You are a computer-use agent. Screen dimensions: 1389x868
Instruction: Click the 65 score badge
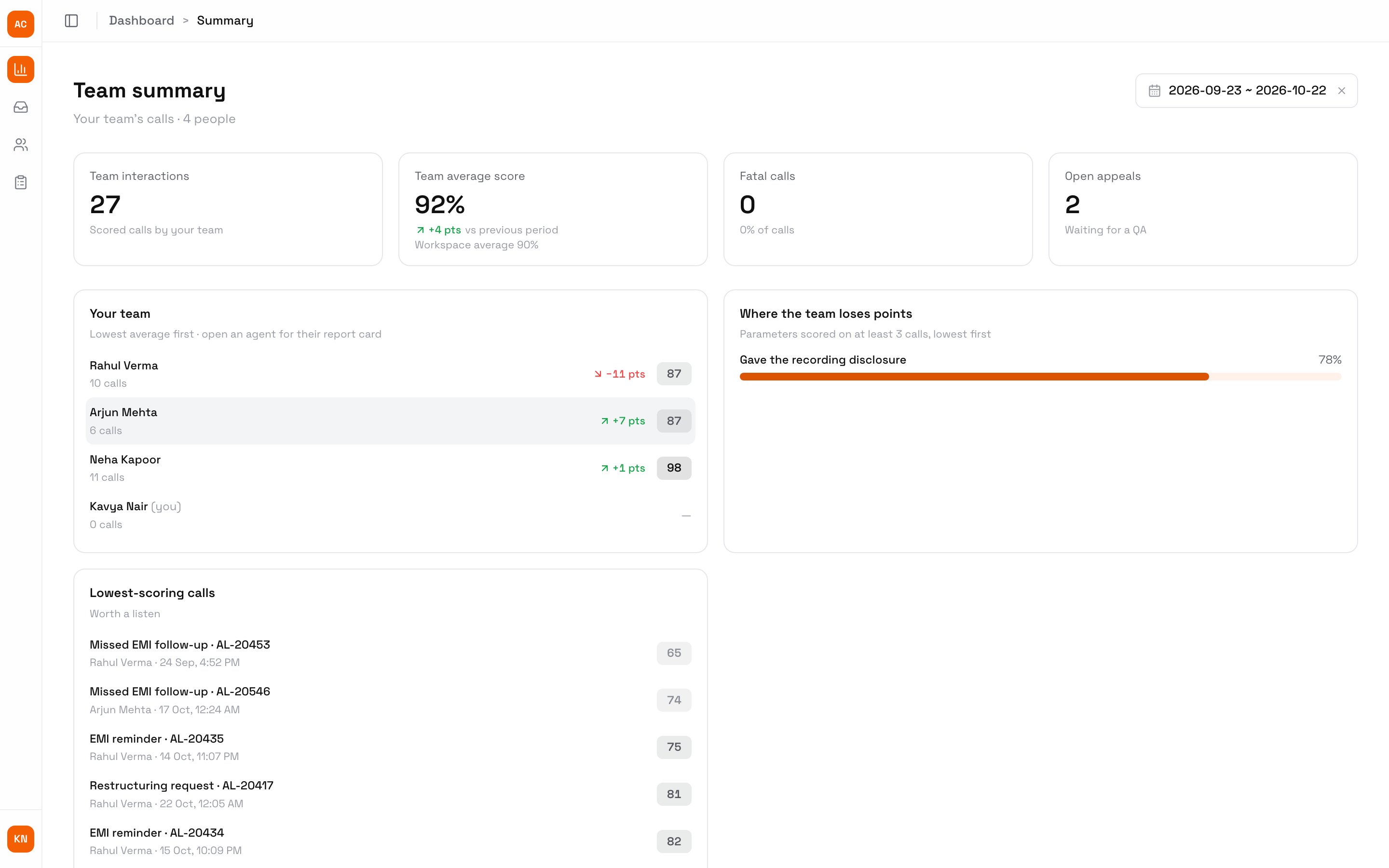pos(674,653)
